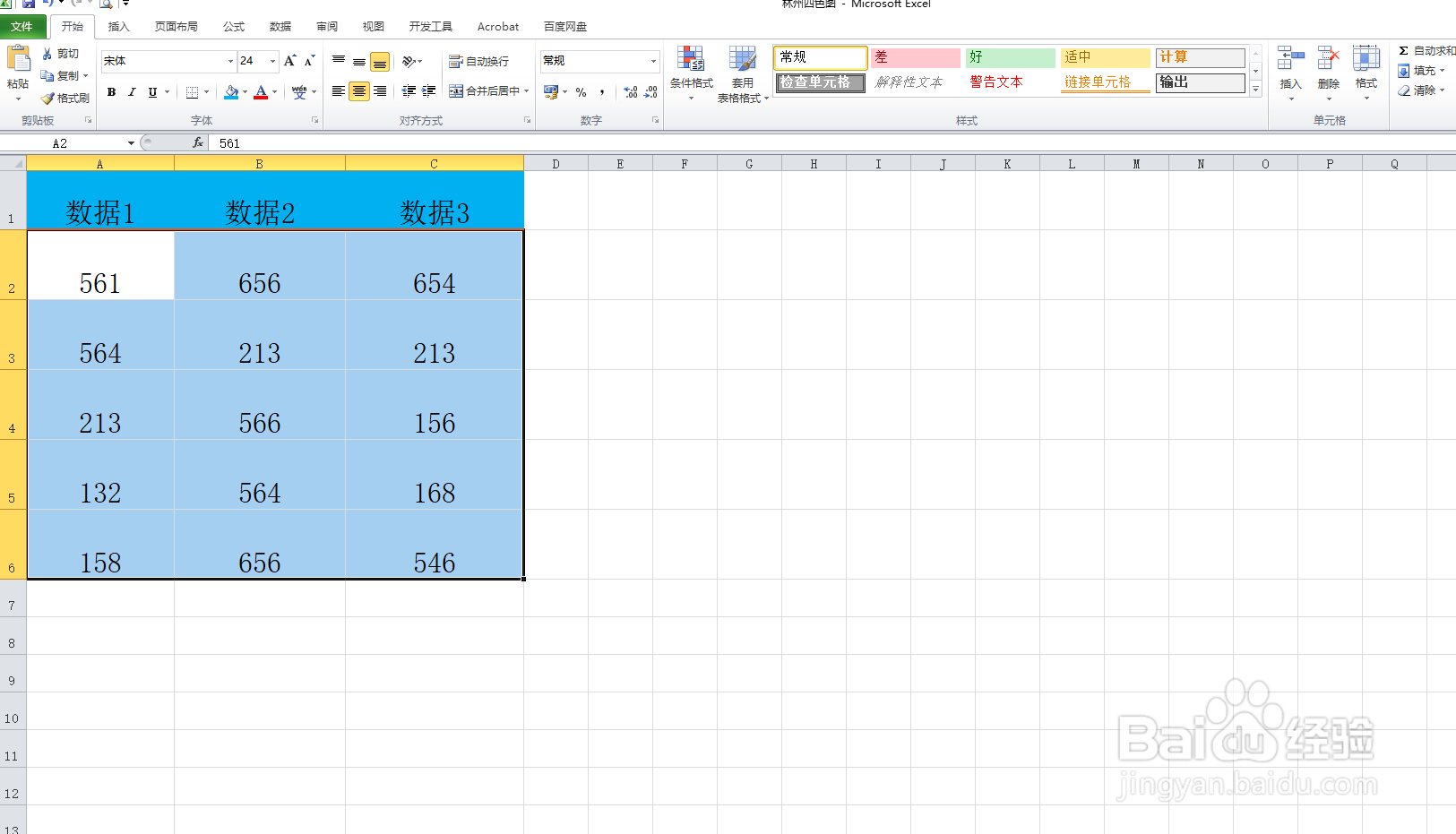Apply percent style with % icon

click(x=581, y=92)
